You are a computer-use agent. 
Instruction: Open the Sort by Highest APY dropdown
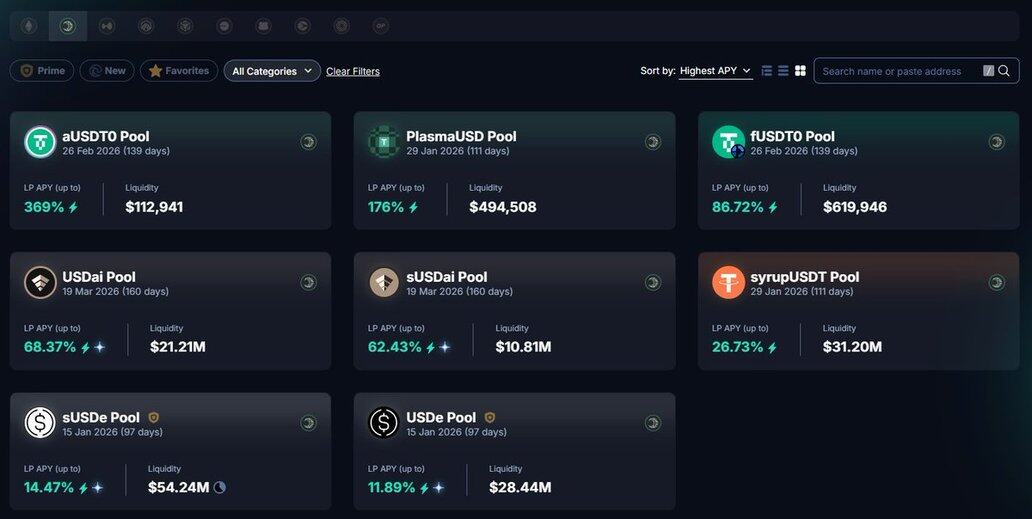point(716,71)
